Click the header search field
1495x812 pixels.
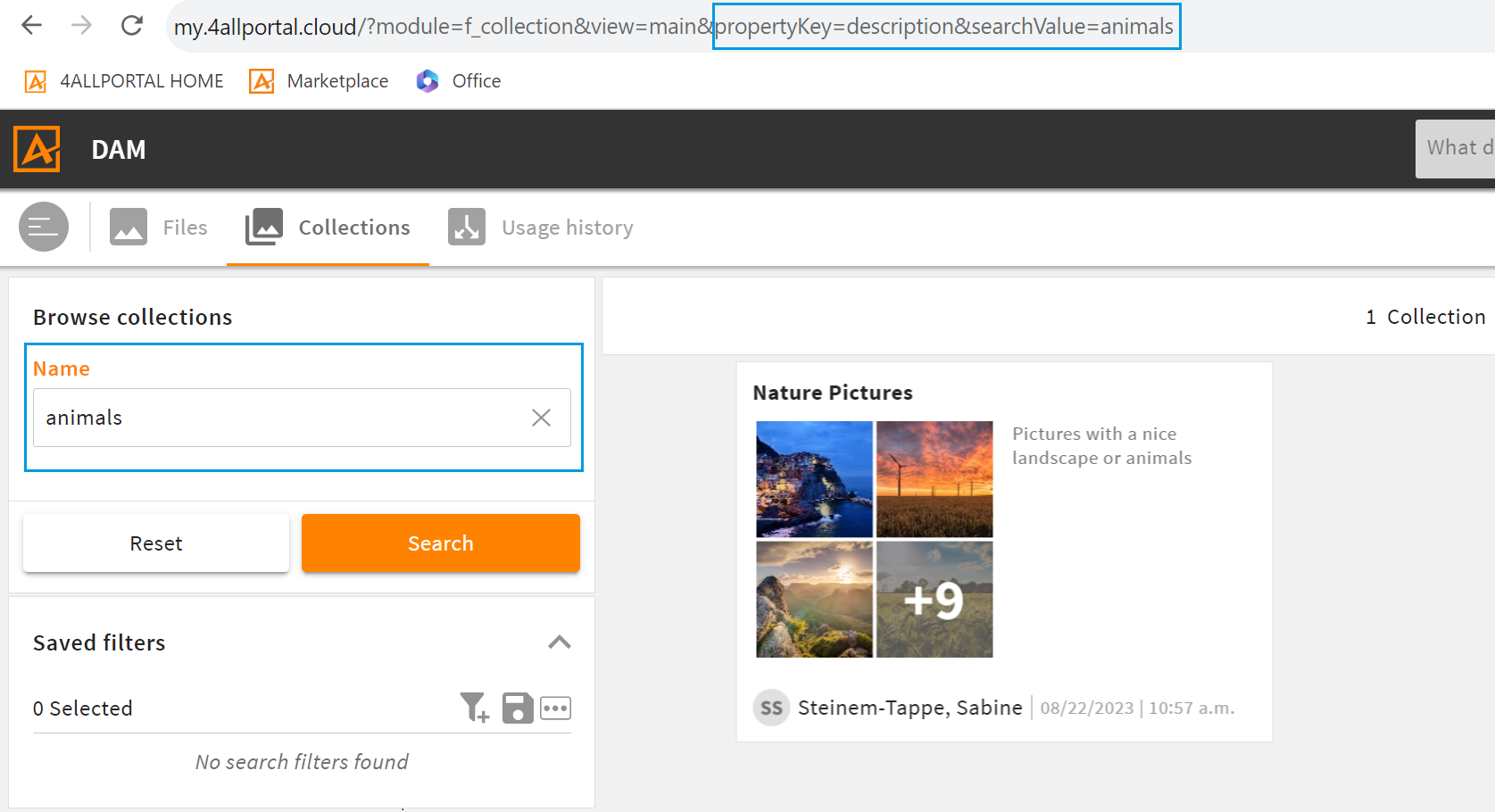pyautogui.click(x=1455, y=148)
